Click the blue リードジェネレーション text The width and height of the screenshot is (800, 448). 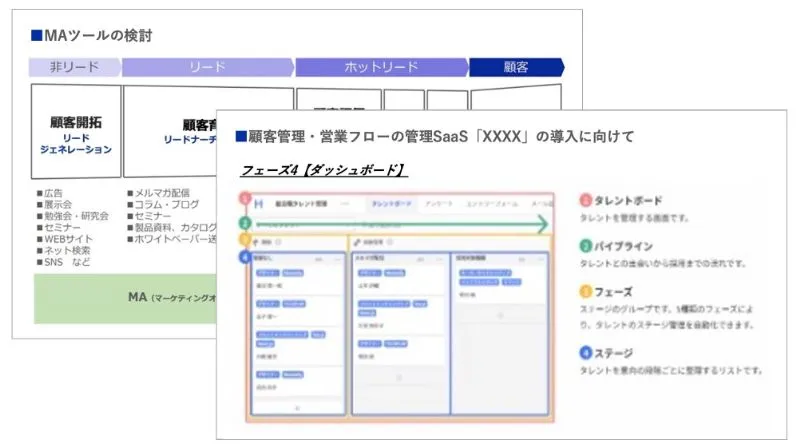click(76, 144)
